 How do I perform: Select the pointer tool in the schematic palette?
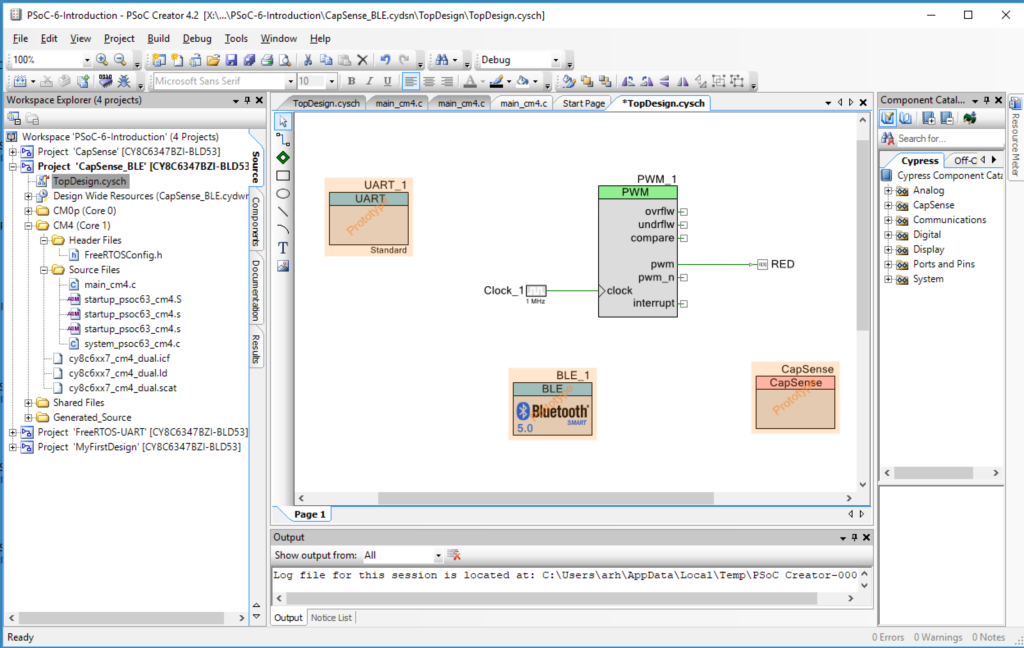click(283, 122)
